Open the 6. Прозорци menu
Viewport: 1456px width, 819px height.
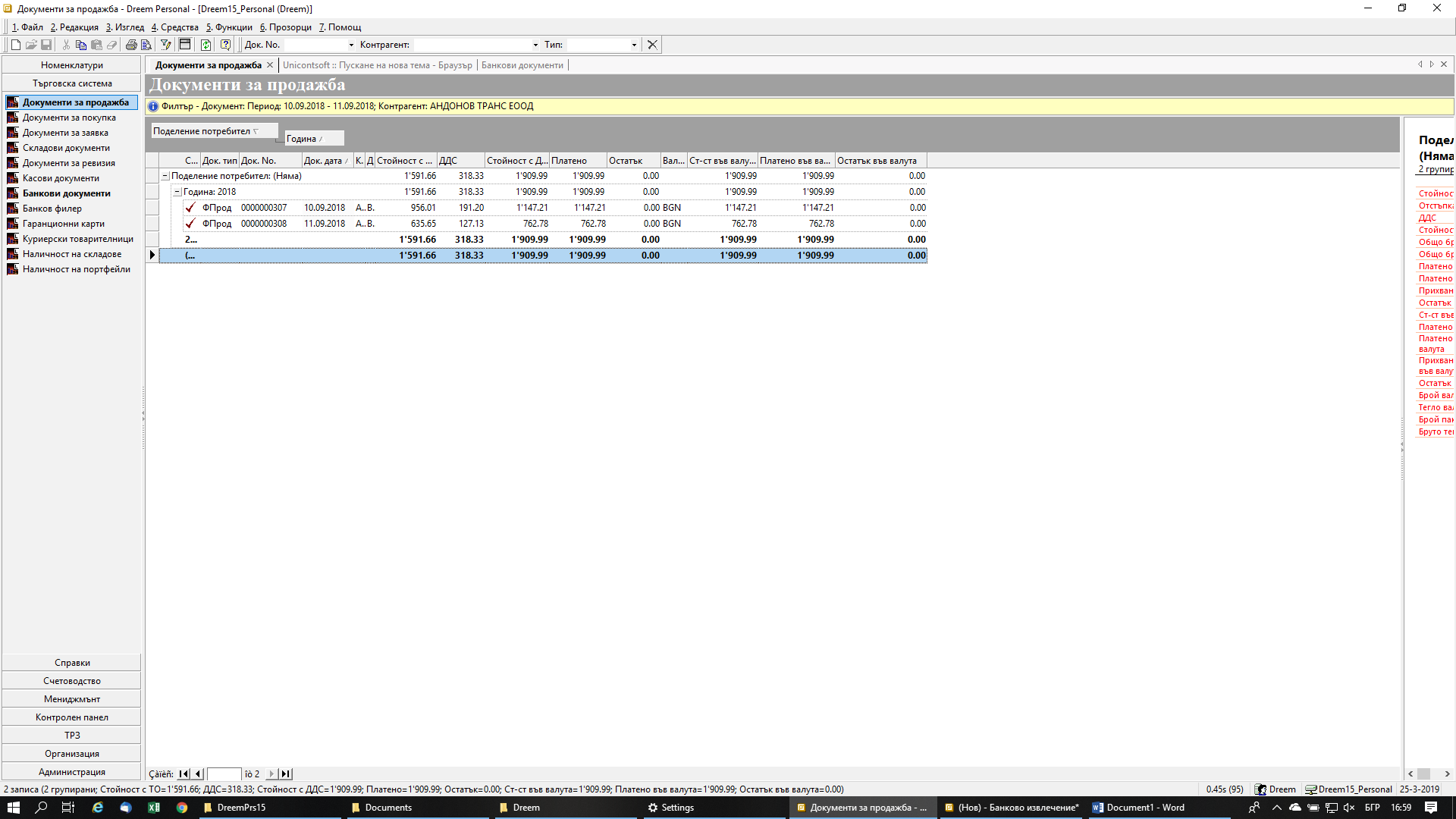click(x=286, y=27)
